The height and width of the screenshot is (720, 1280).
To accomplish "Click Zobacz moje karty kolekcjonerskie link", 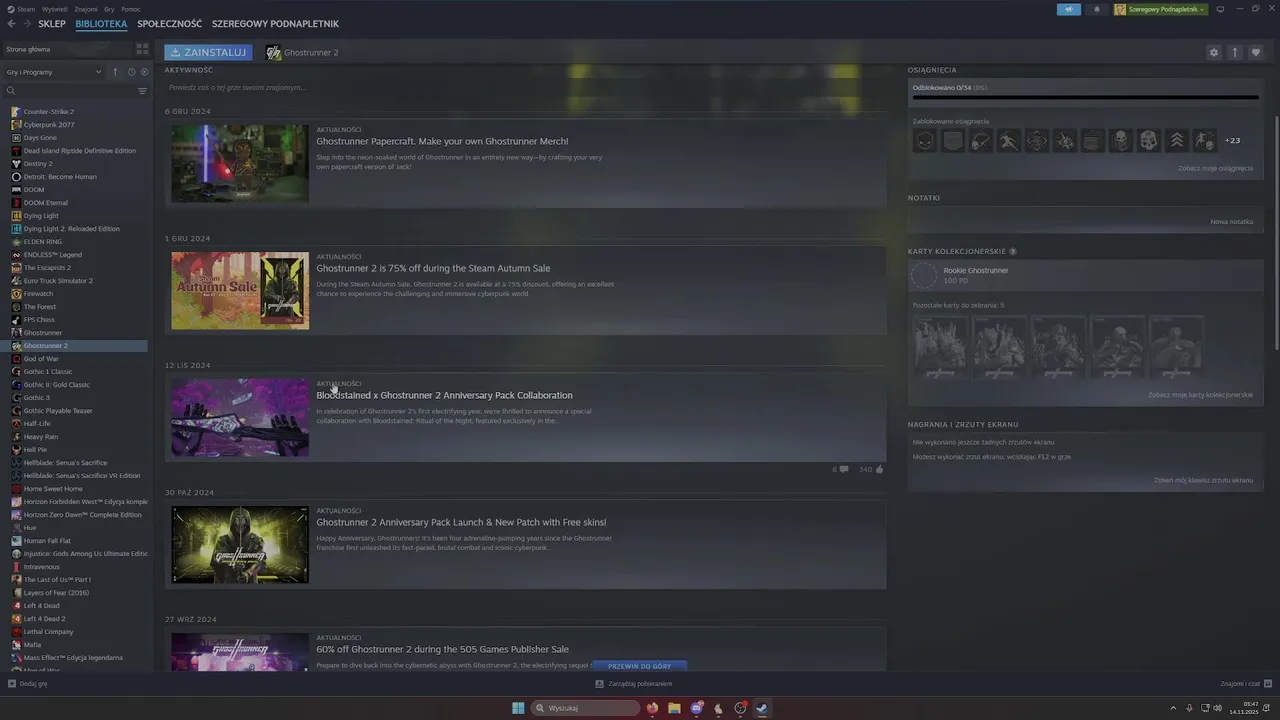I will coord(1200,395).
